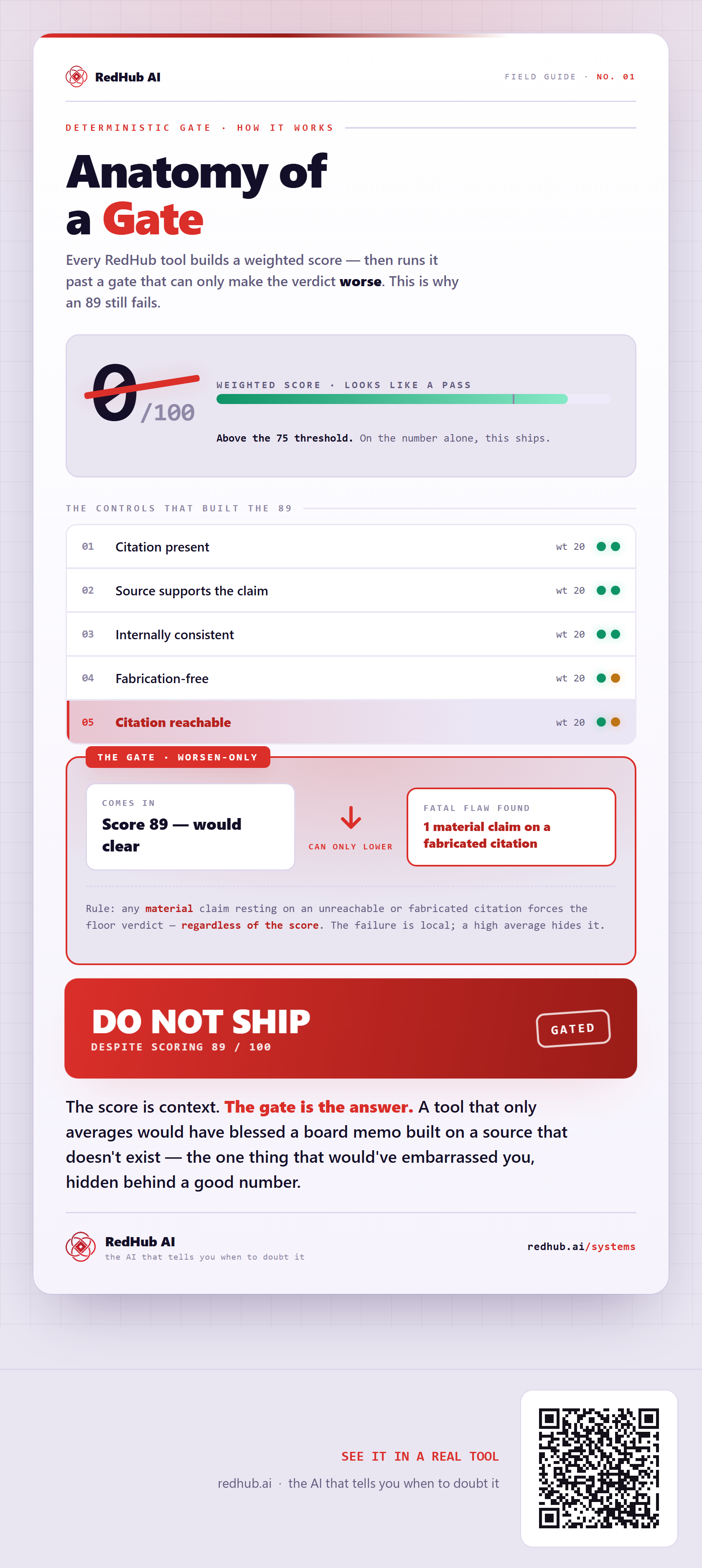Click the Fatal Flaw Found card
The width and height of the screenshot is (702, 1568).
tap(511, 826)
